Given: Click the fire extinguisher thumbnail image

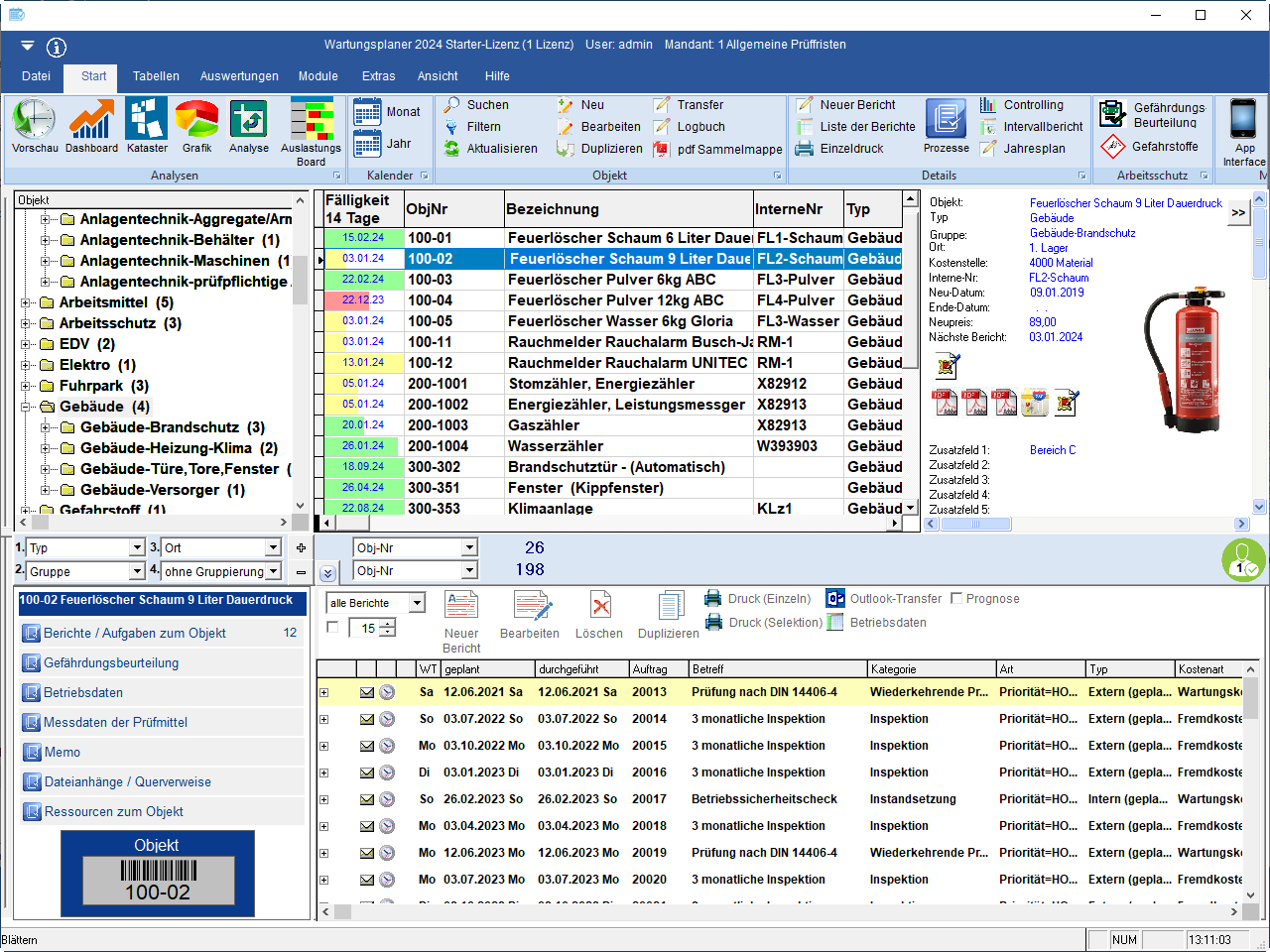Looking at the screenshot, I should click(x=1186, y=359).
